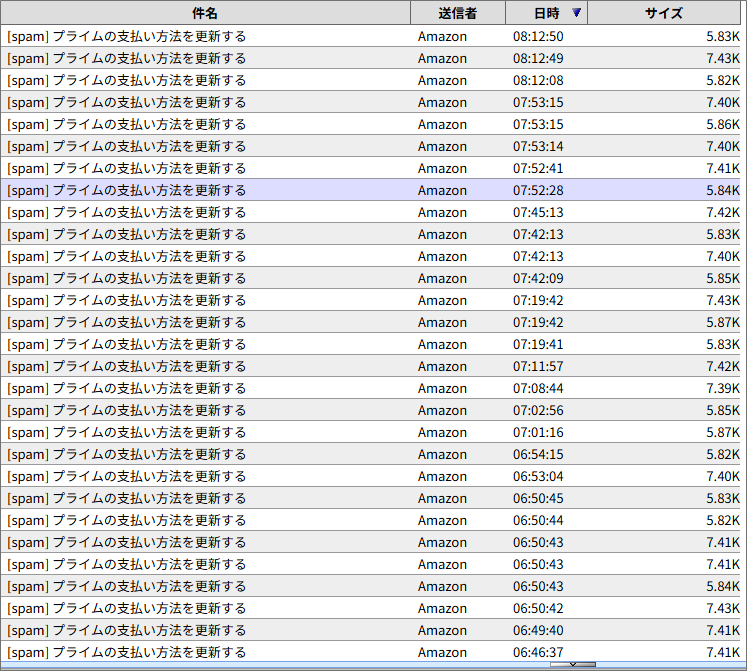Select the last message timed 06:46:37
The image size is (747, 671).
tap(371, 651)
